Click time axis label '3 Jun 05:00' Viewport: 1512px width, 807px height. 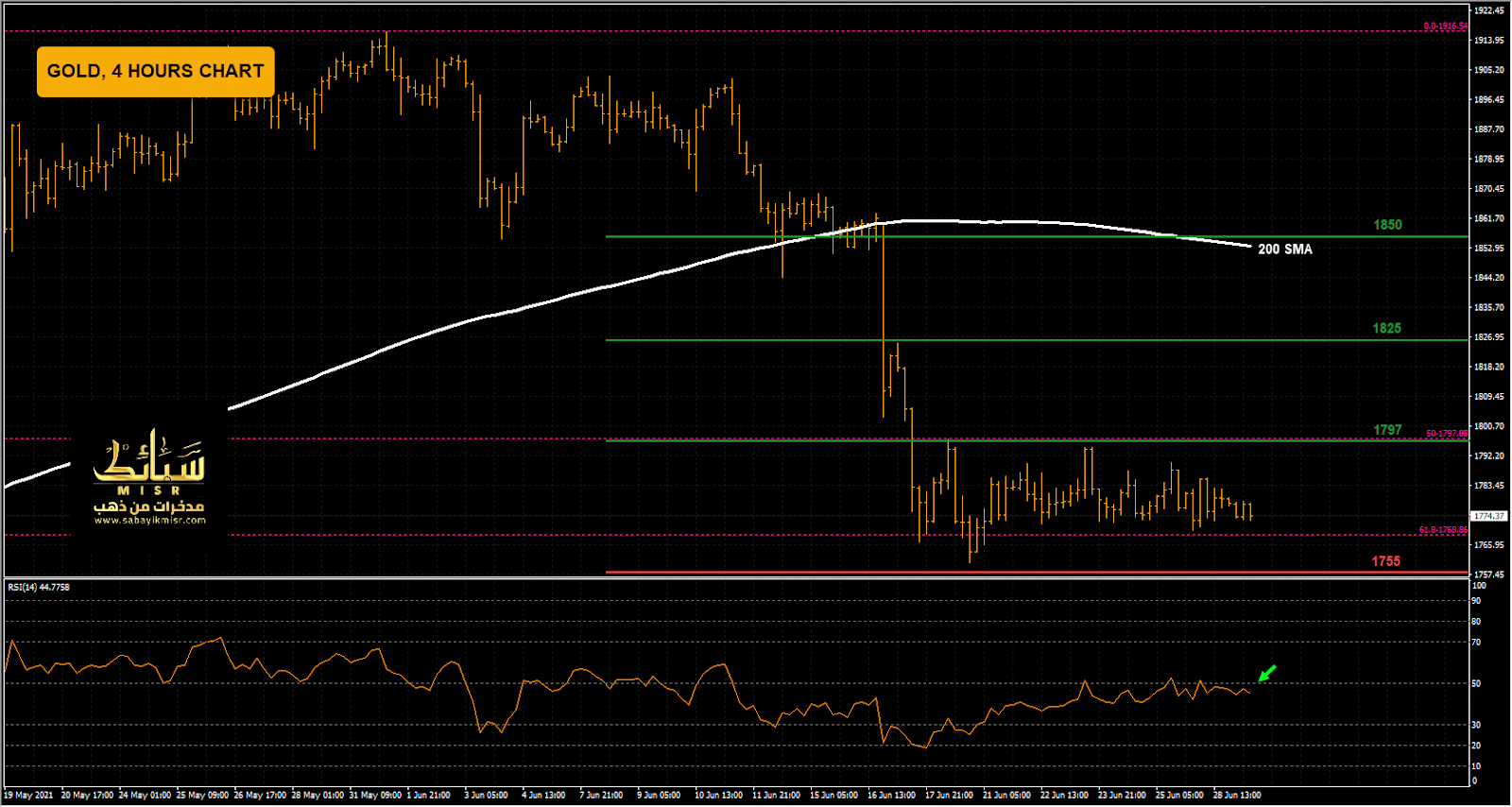click(x=487, y=796)
